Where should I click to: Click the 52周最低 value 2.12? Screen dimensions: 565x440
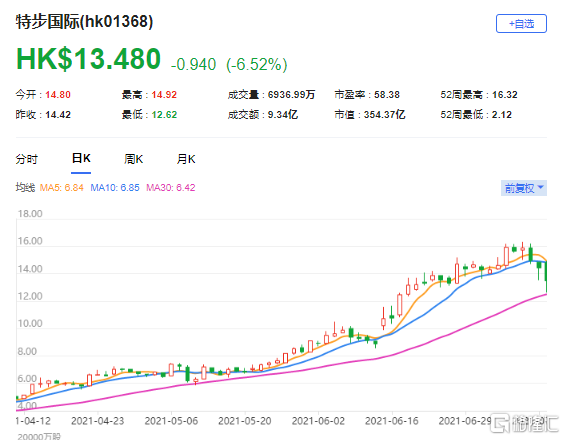click(502, 115)
